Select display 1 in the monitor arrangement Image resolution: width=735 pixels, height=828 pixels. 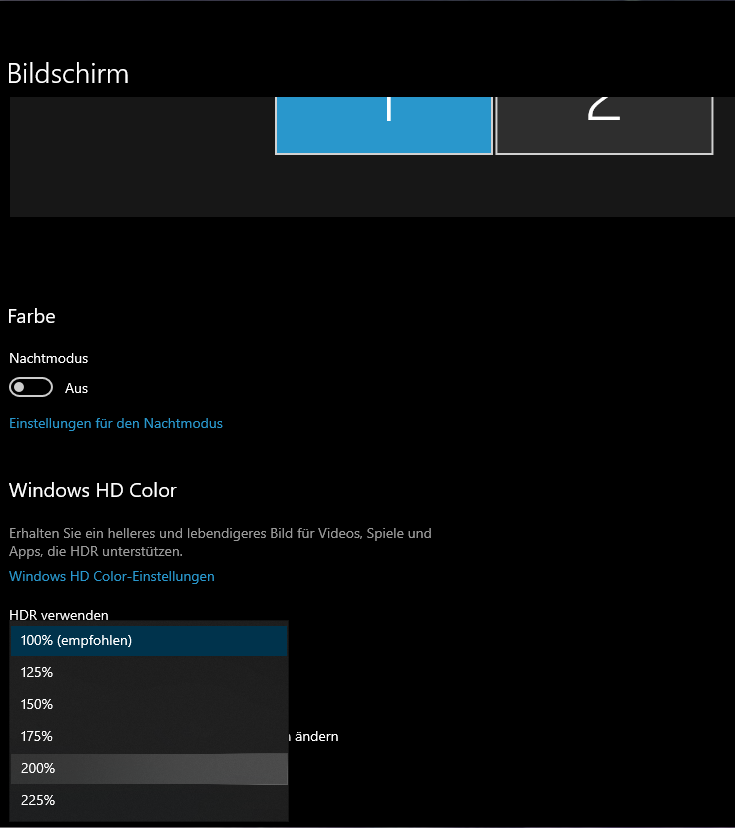coord(384,125)
